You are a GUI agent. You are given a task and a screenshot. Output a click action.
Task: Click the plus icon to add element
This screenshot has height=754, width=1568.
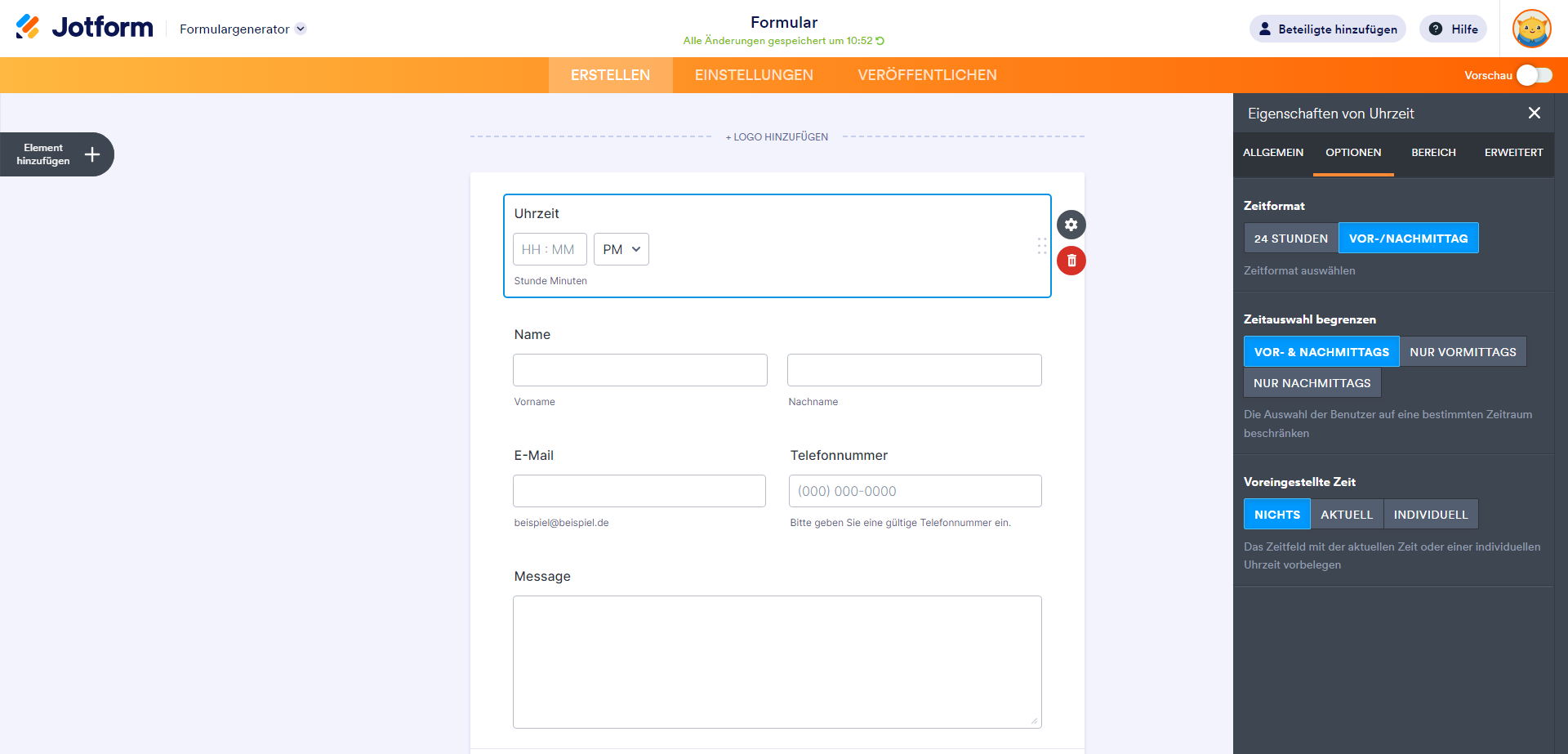tap(92, 154)
